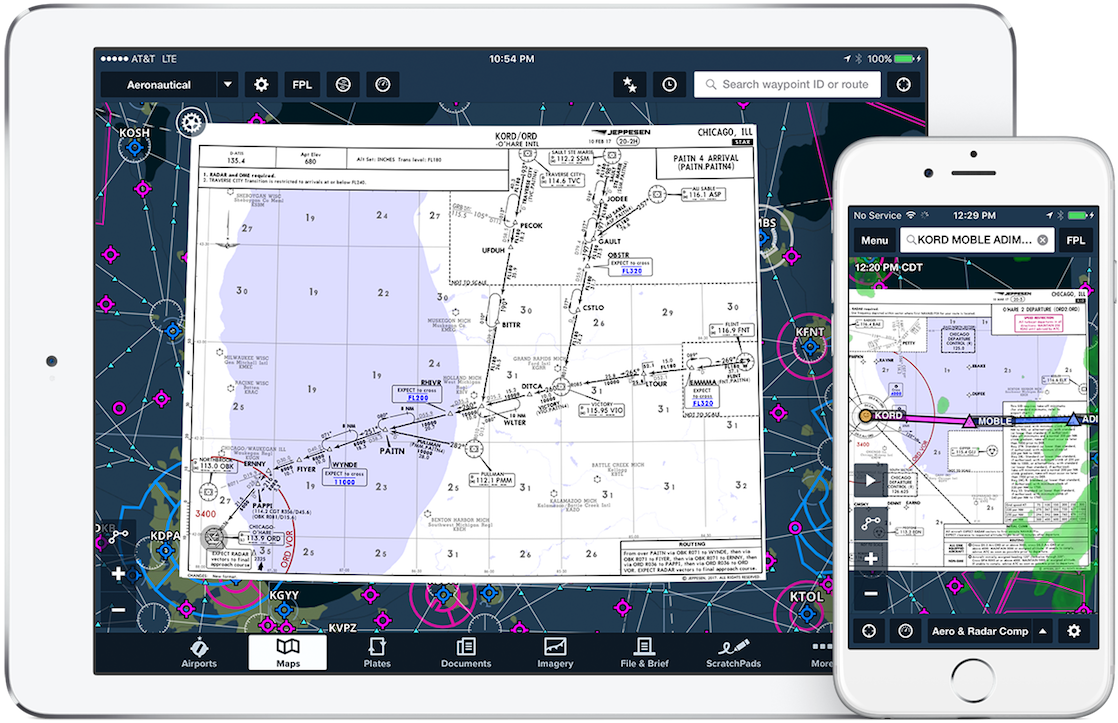Image resolution: width=1118 pixels, height=723 pixels.
Task: Select the KGYY airport marker
Action: click(x=284, y=610)
